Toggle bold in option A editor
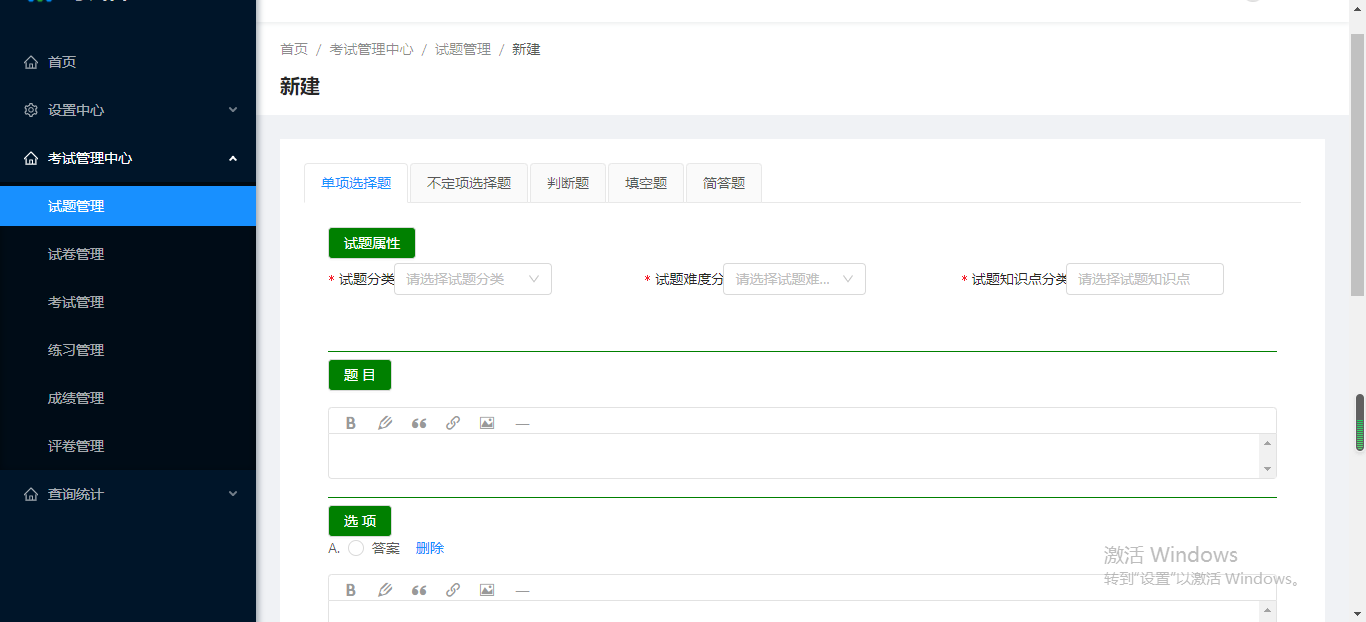The image size is (1366, 622). 351,590
